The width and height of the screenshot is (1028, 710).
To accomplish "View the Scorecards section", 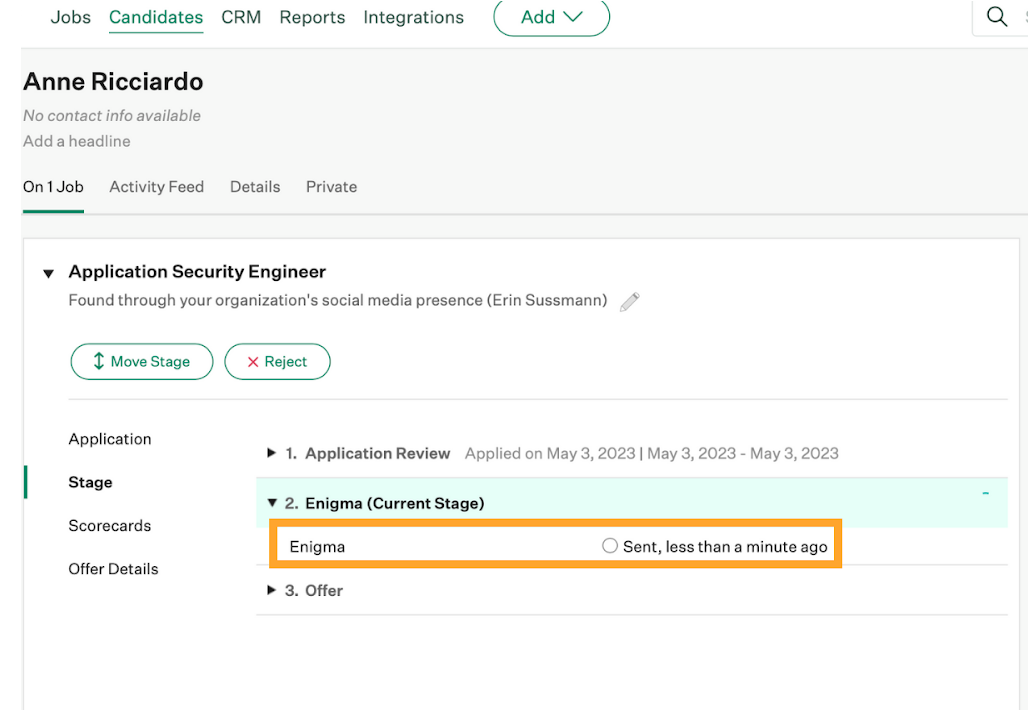I will (x=109, y=525).
